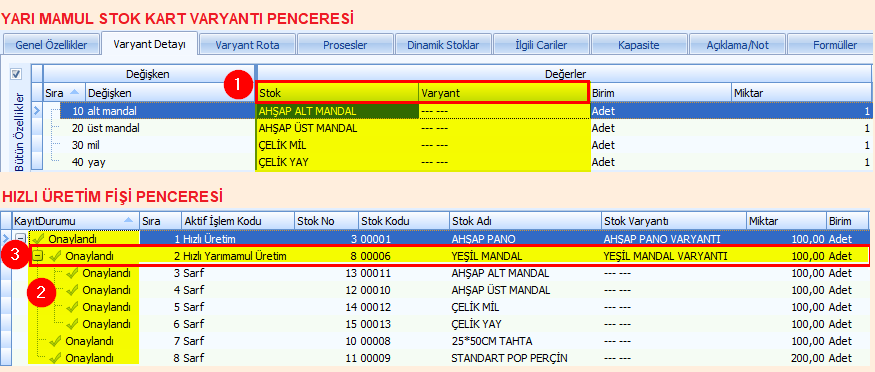This screenshot has height=372, width=875.
Task: Switch to the Prosesler tab
Action: (345, 45)
